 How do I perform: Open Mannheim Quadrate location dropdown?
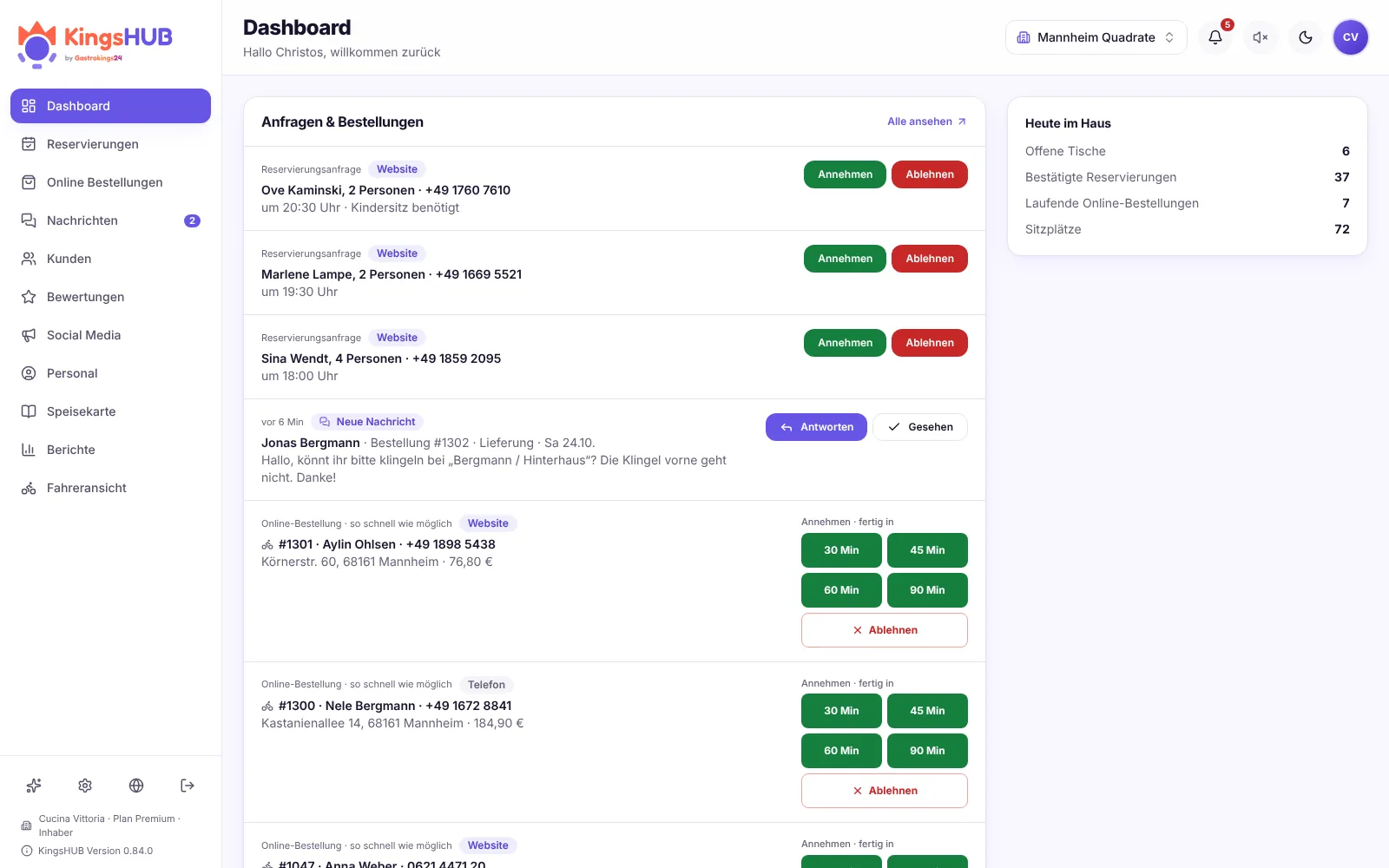coord(1096,37)
